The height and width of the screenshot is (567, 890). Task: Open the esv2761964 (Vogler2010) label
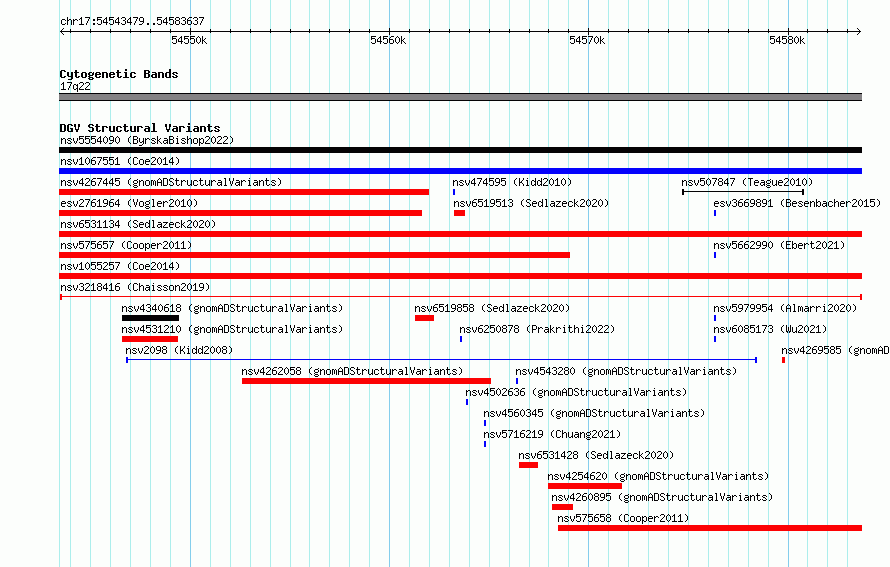[x=129, y=203]
